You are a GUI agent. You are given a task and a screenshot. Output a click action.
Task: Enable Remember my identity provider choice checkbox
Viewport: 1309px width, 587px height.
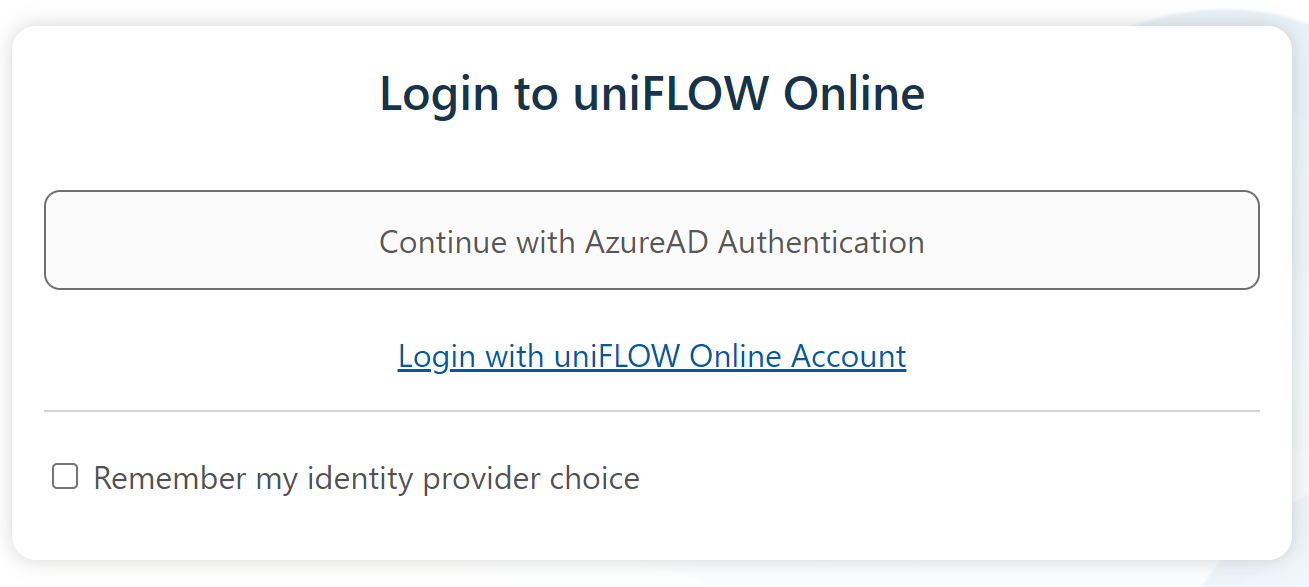point(65,477)
